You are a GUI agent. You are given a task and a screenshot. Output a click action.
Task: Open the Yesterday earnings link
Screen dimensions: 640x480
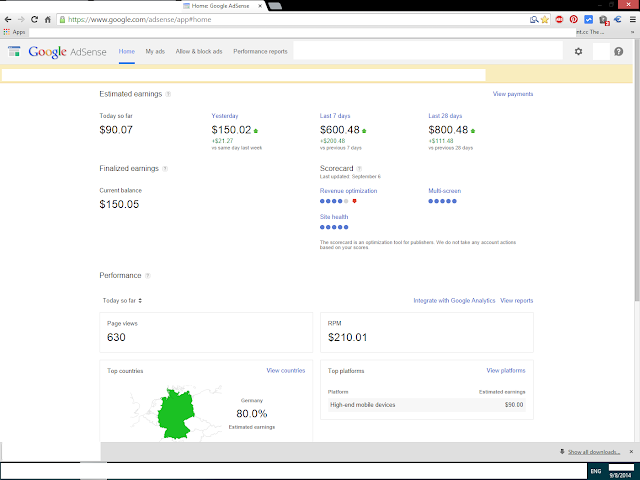tap(225, 116)
